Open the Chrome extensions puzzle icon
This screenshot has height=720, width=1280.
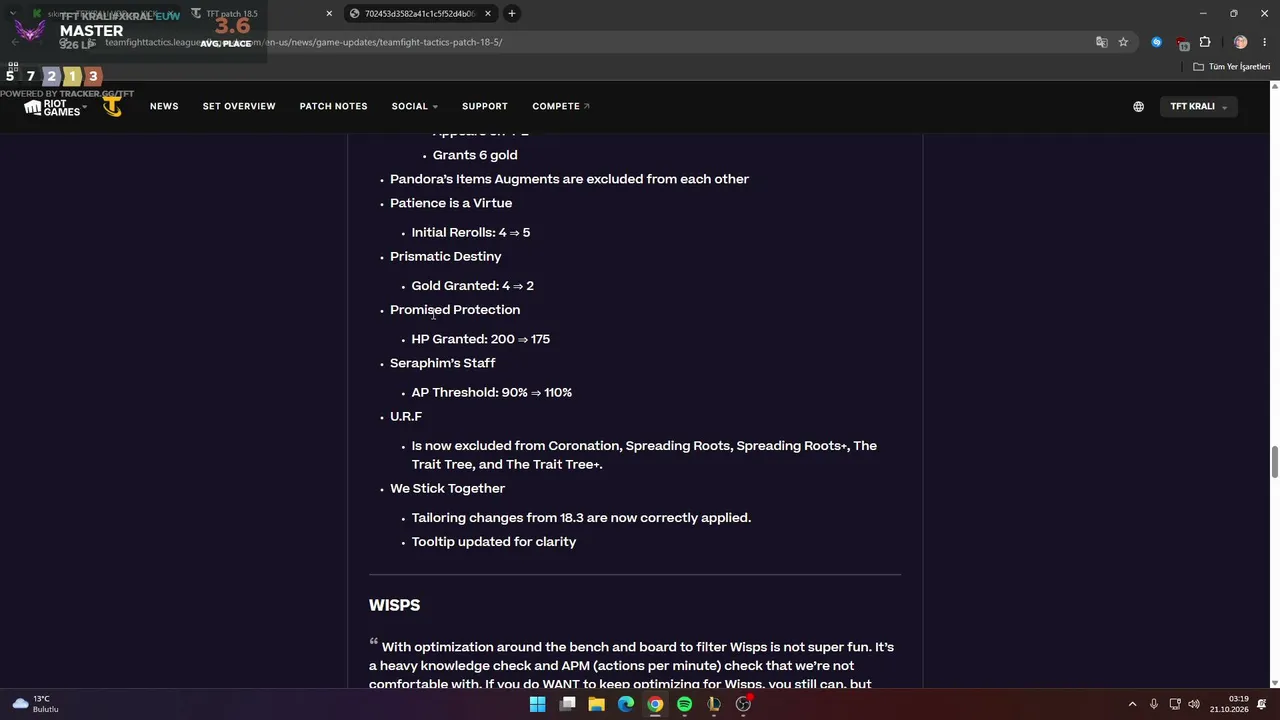click(1205, 42)
